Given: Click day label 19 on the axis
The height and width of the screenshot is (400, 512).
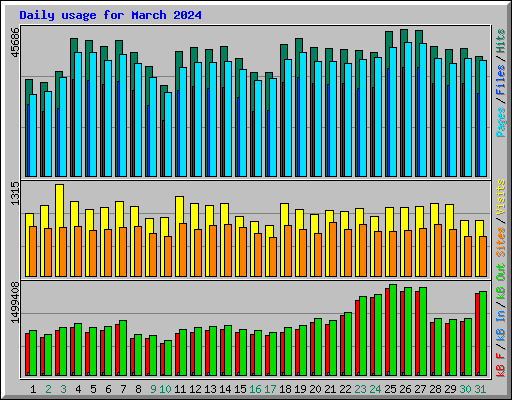Looking at the screenshot, I should pyautogui.click(x=300, y=389).
